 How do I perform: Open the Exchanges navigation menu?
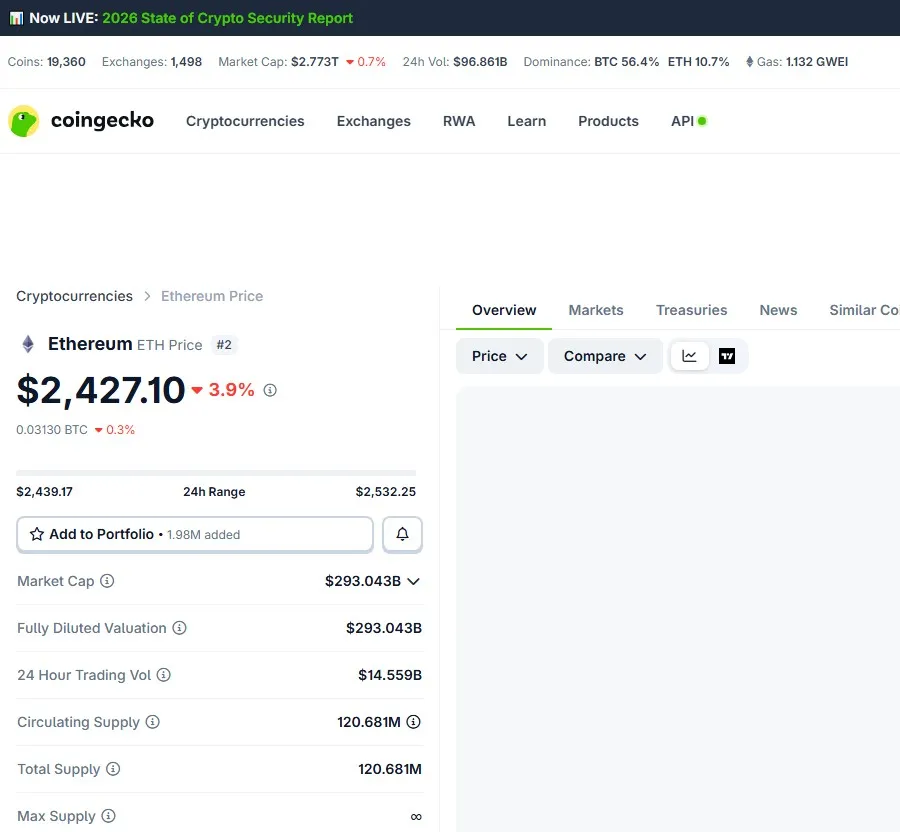(x=374, y=121)
